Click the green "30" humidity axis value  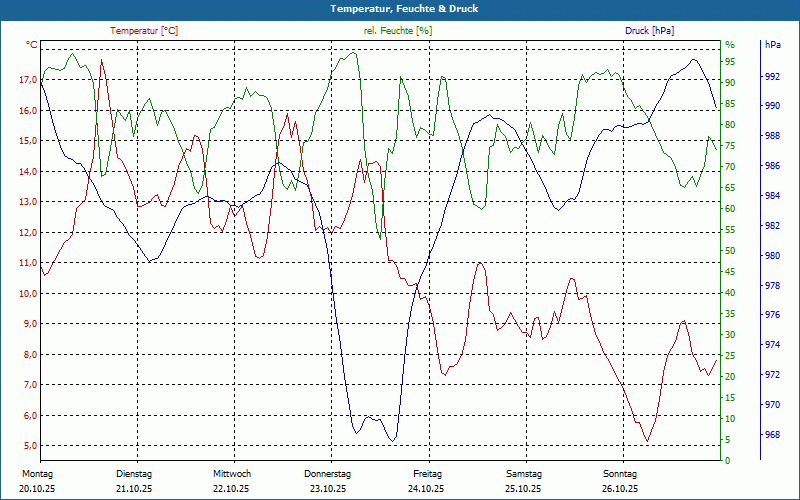click(730, 335)
